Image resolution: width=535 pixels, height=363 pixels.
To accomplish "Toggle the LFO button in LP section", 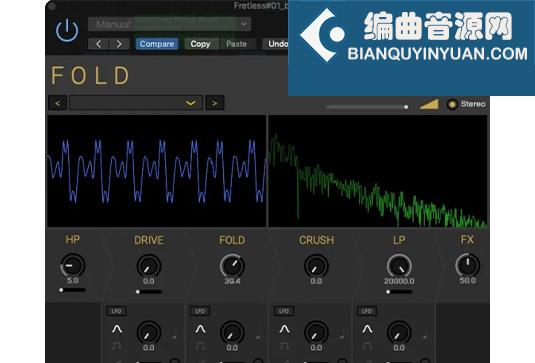I will click(367, 311).
